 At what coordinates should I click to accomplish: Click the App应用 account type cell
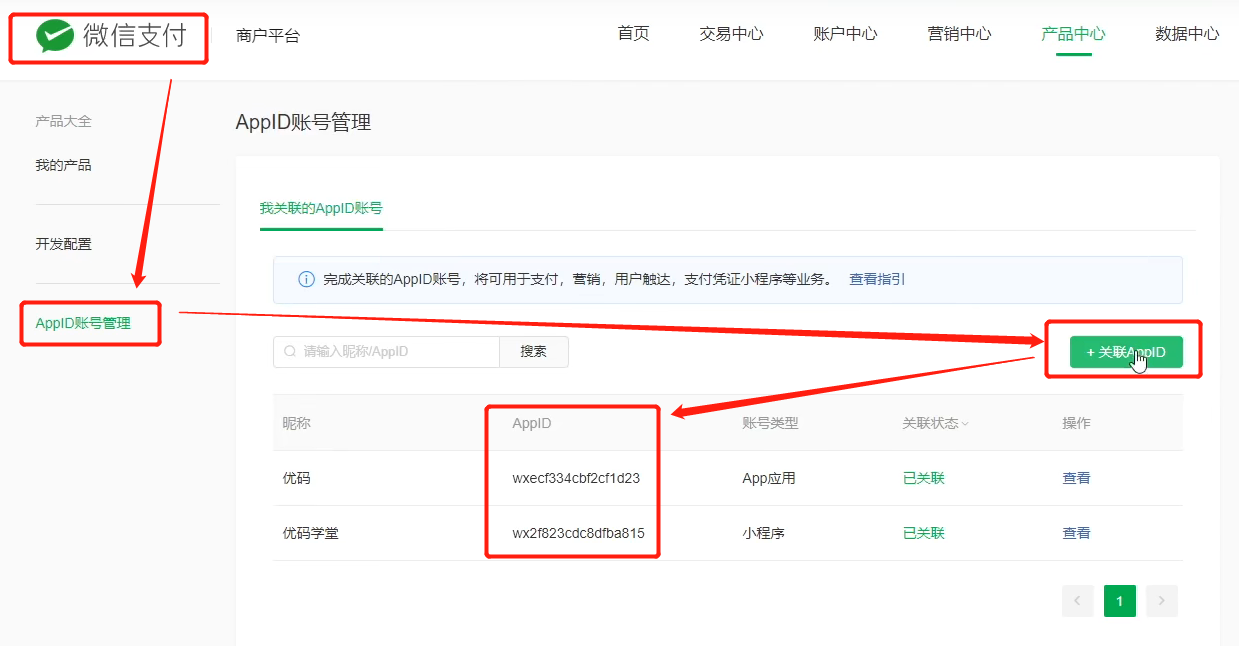769,478
